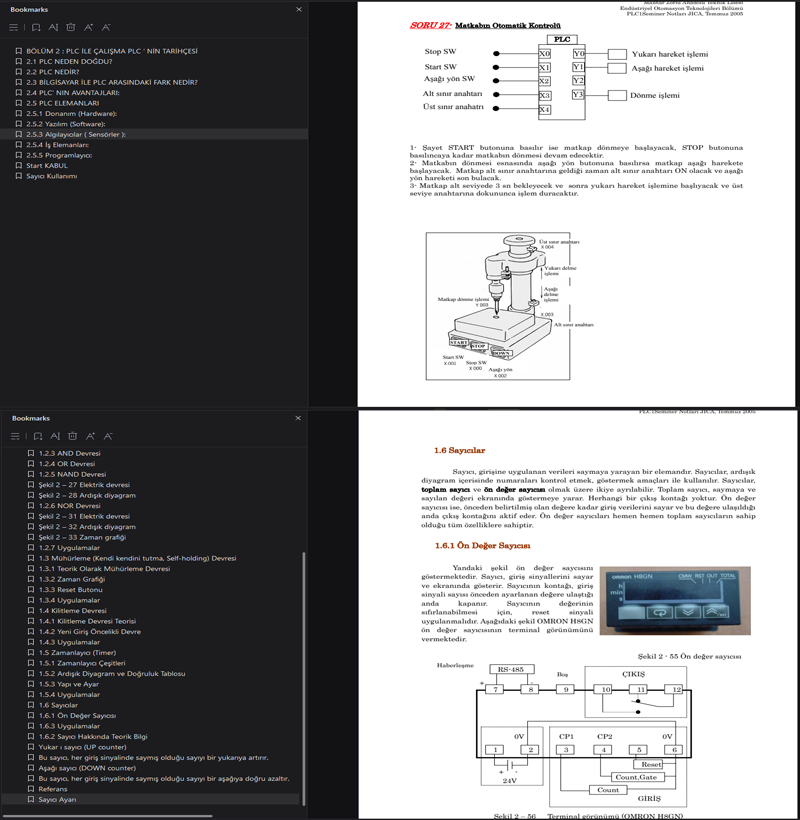Click trash icon in bottom Bookmarks panel
Screen dimensions: 800x820
[72, 436]
